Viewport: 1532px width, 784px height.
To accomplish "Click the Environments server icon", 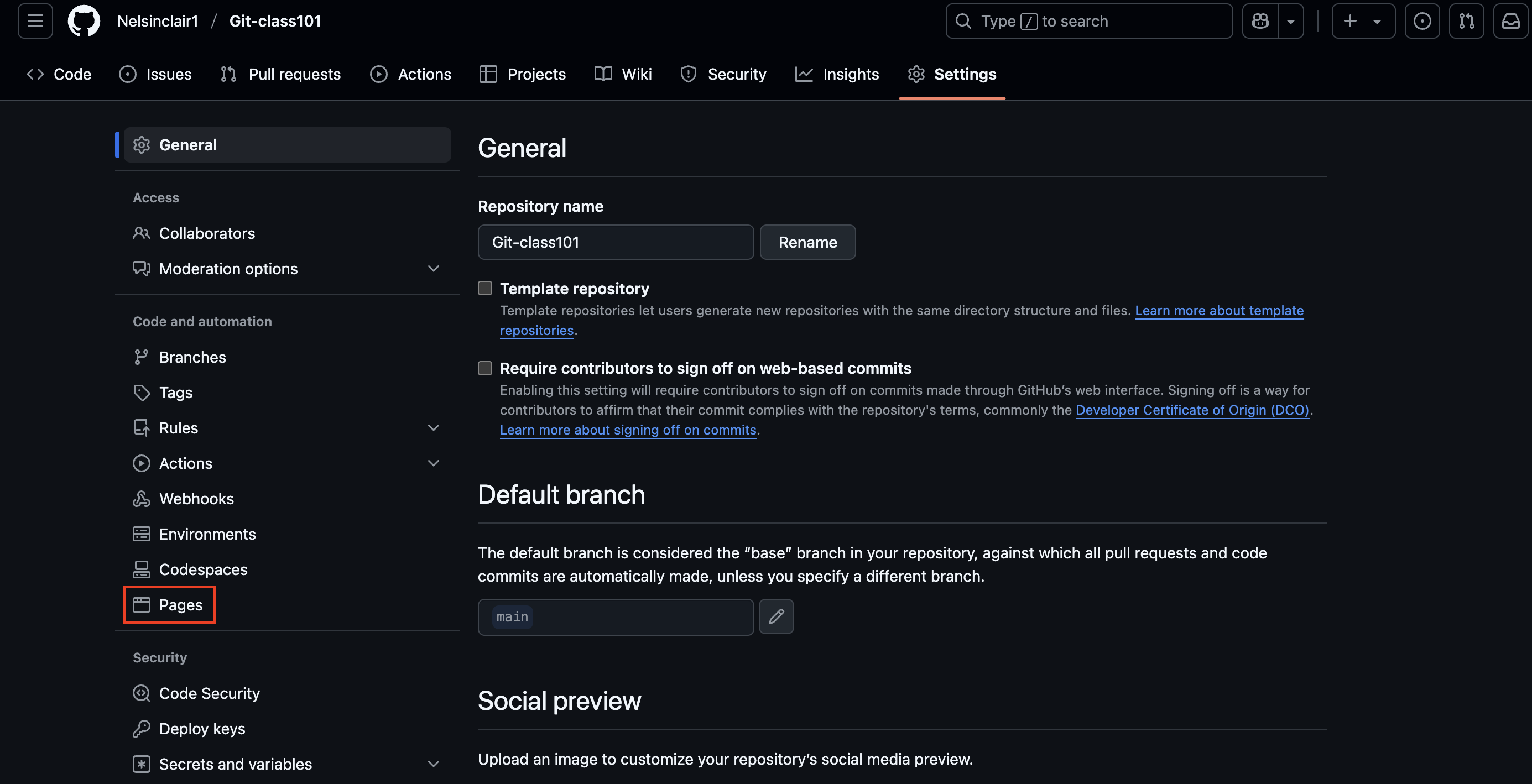I will (x=142, y=534).
